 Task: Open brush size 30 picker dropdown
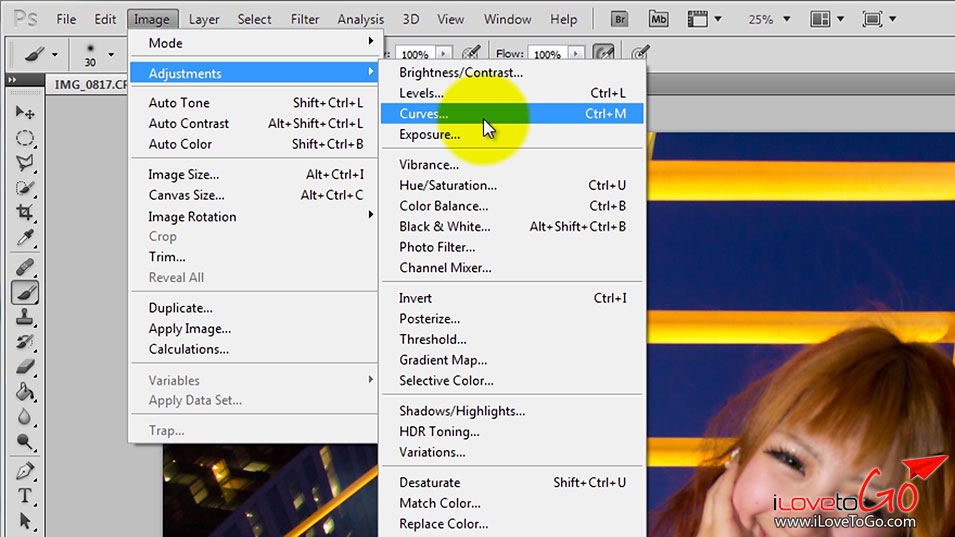[111, 55]
